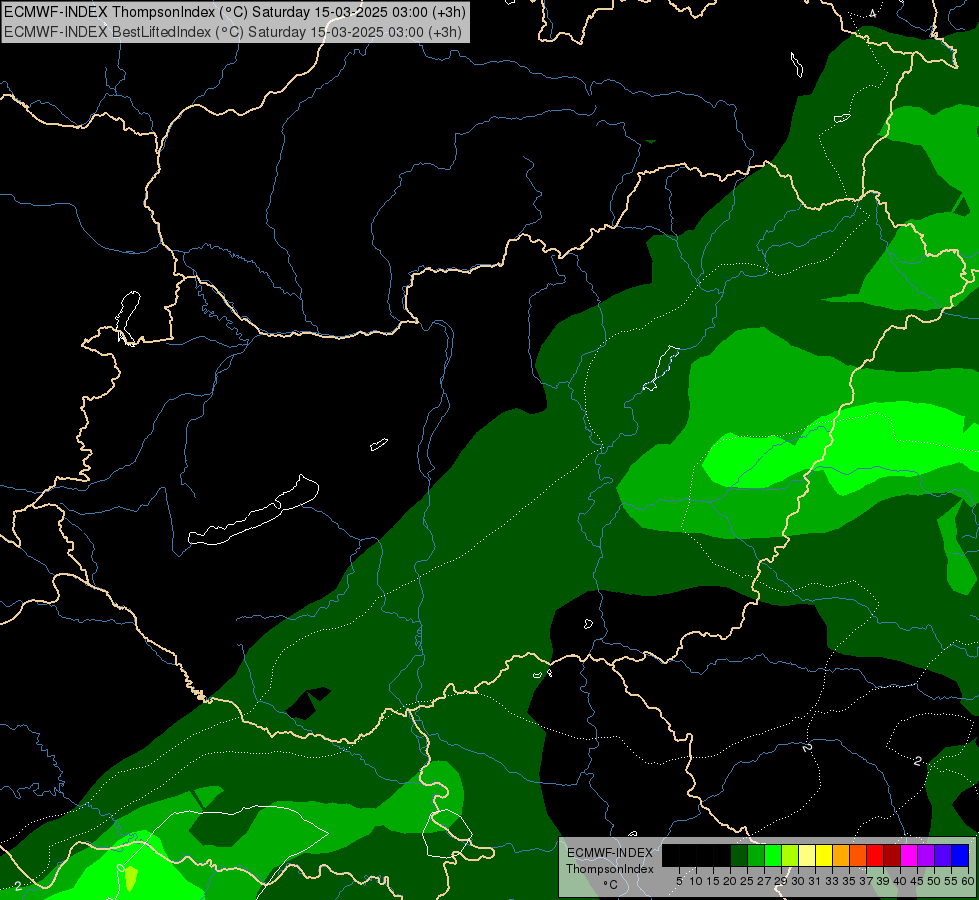Click legend scale value "40"
Viewport: 979px width, 900px height.
(900, 881)
